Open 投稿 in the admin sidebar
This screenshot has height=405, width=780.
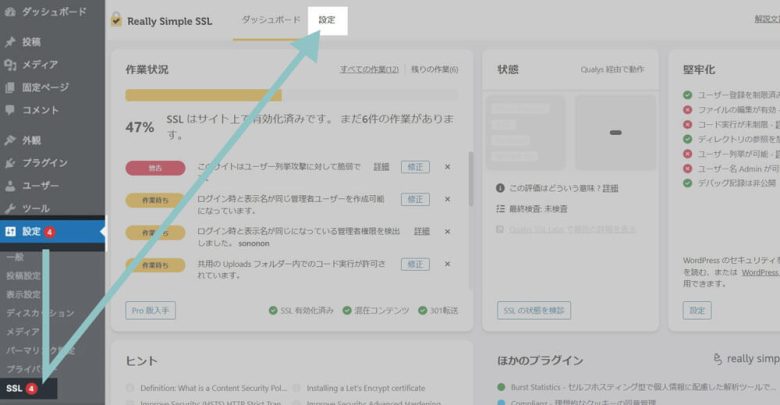31,42
